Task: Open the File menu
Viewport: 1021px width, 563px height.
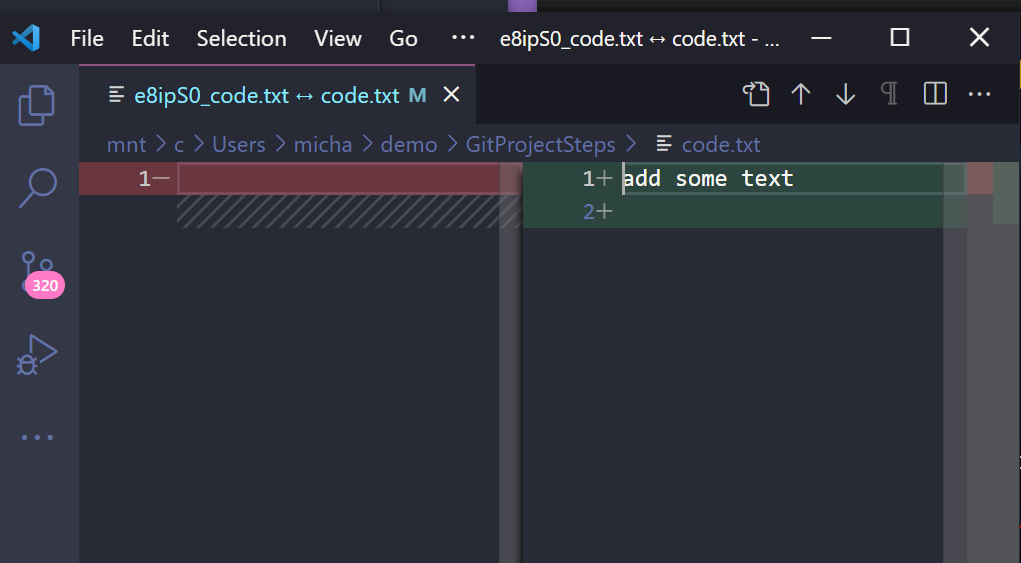Action: coord(87,38)
